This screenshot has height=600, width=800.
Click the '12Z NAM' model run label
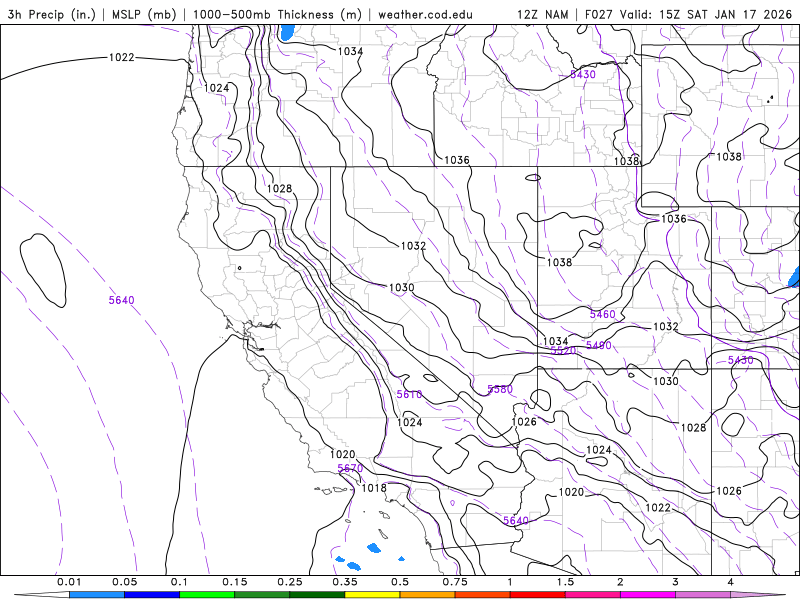pos(543,14)
